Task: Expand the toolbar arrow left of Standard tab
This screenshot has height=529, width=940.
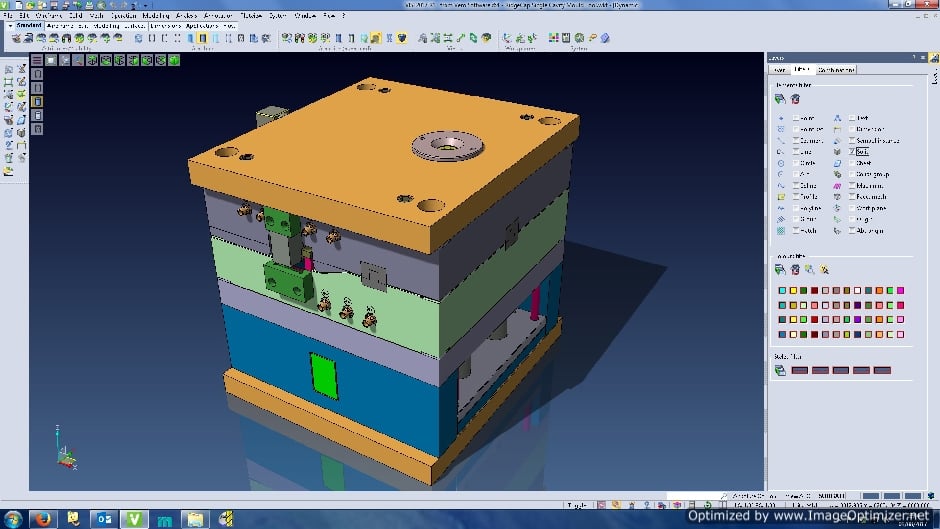Action: (x=9, y=26)
